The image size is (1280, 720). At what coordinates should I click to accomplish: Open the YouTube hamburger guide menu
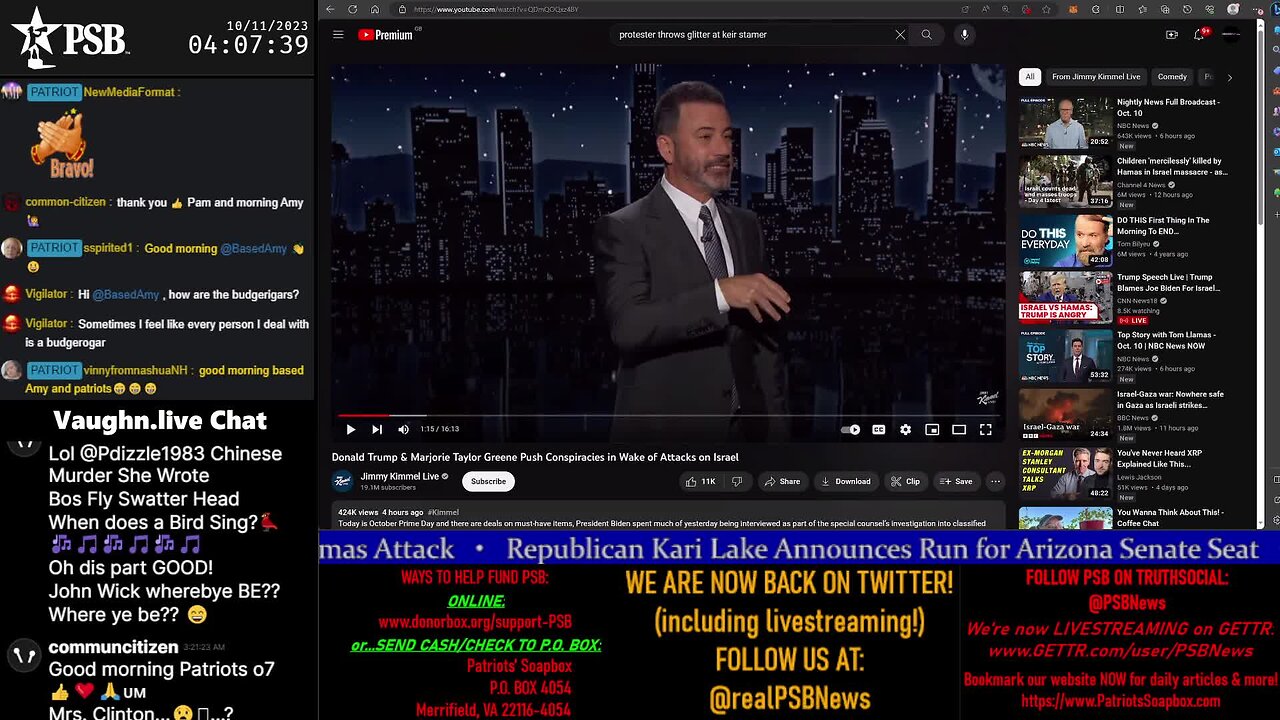pyautogui.click(x=338, y=34)
